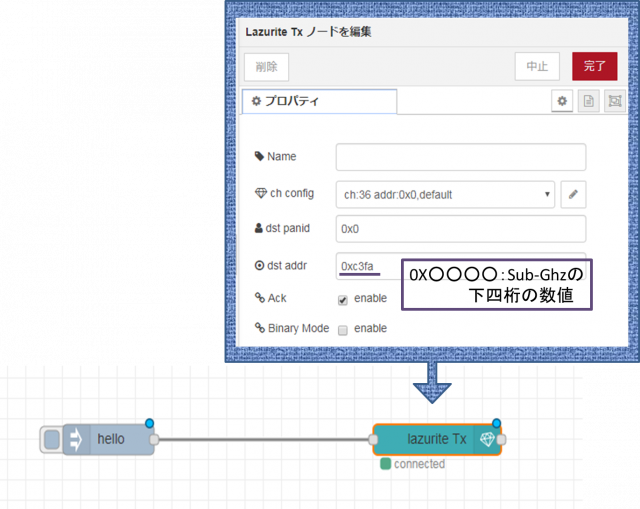Image resolution: width=640 pixels, height=509 pixels.
Task: Open node settings gear icon
Action: click(562, 101)
